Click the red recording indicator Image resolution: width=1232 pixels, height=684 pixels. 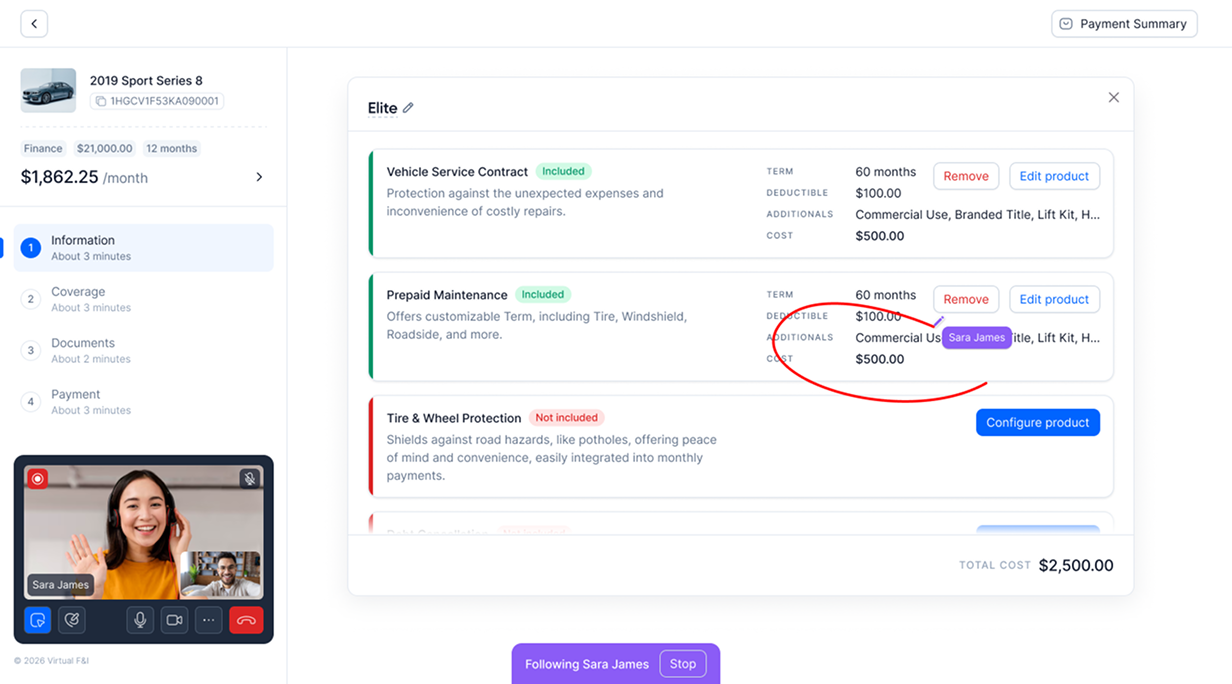[38, 479]
